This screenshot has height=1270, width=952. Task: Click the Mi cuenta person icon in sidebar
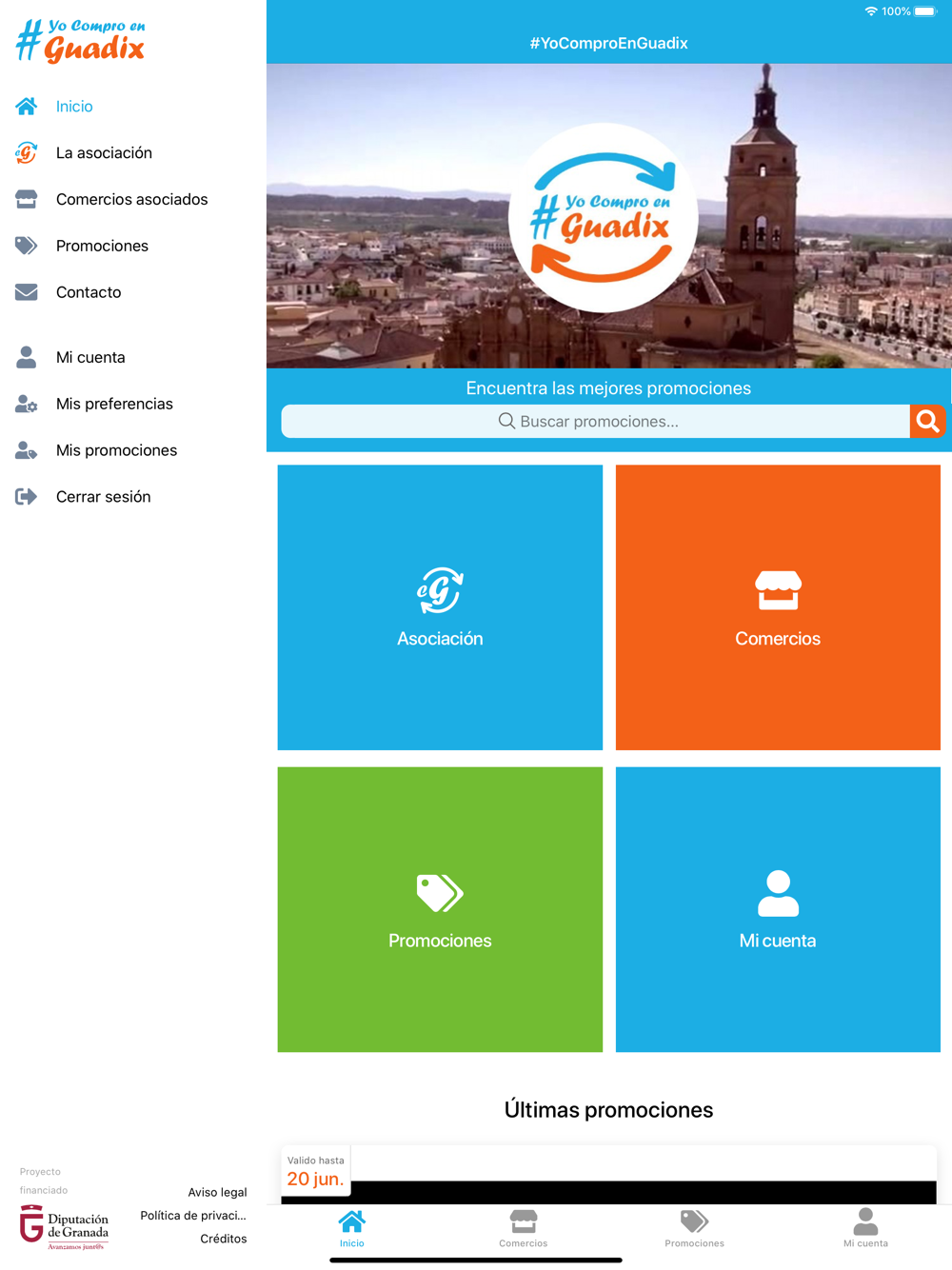pos(26,357)
